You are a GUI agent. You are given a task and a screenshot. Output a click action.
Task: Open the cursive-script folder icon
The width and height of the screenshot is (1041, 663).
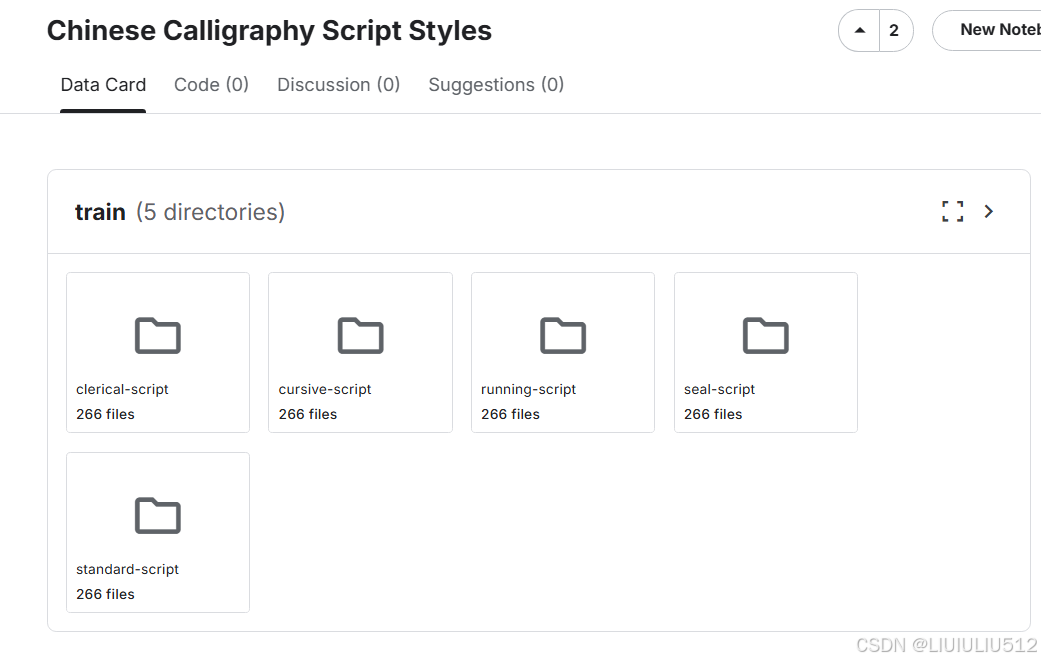point(360,336)
